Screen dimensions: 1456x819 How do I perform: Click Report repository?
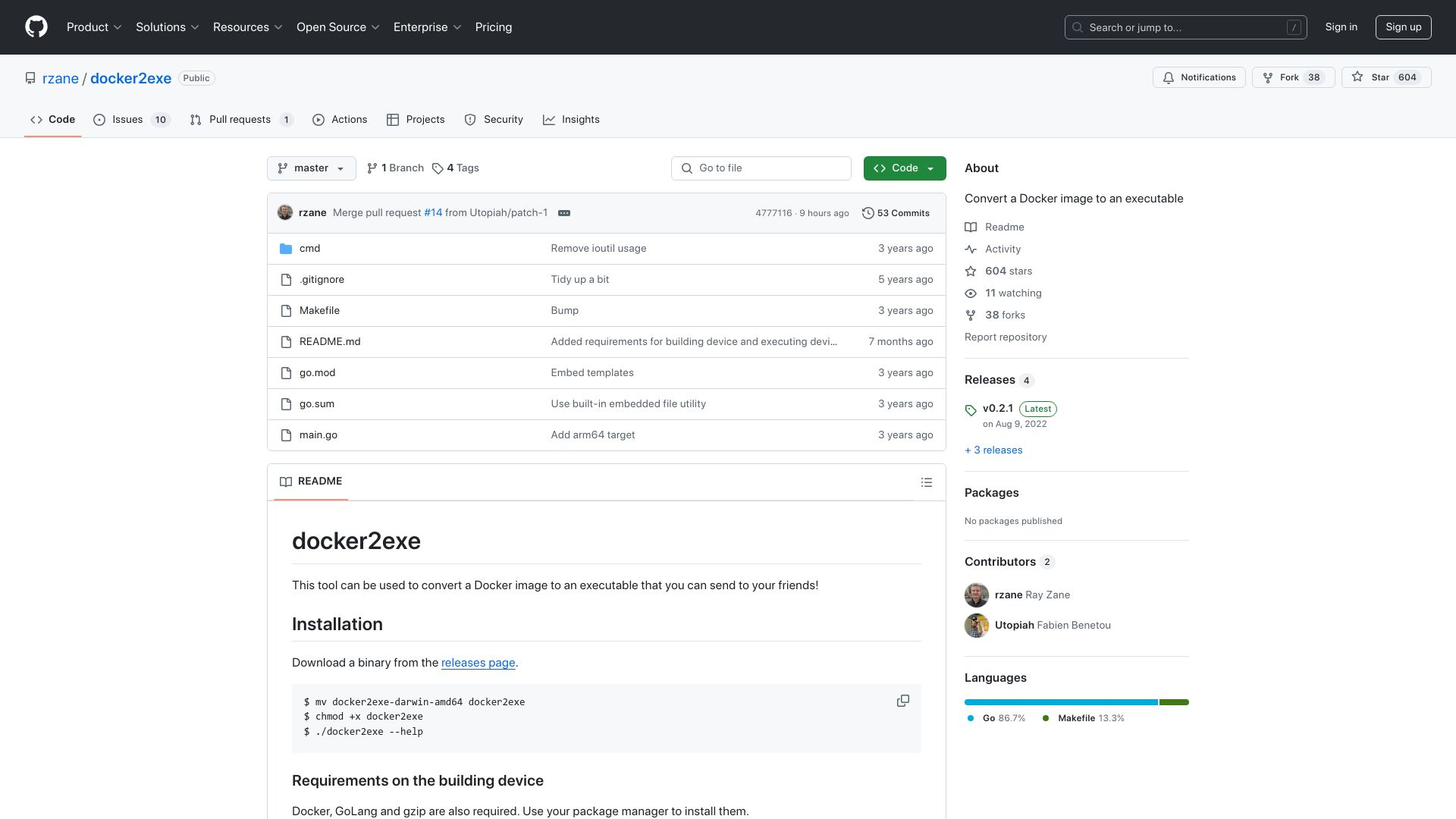pos(1006,337)
